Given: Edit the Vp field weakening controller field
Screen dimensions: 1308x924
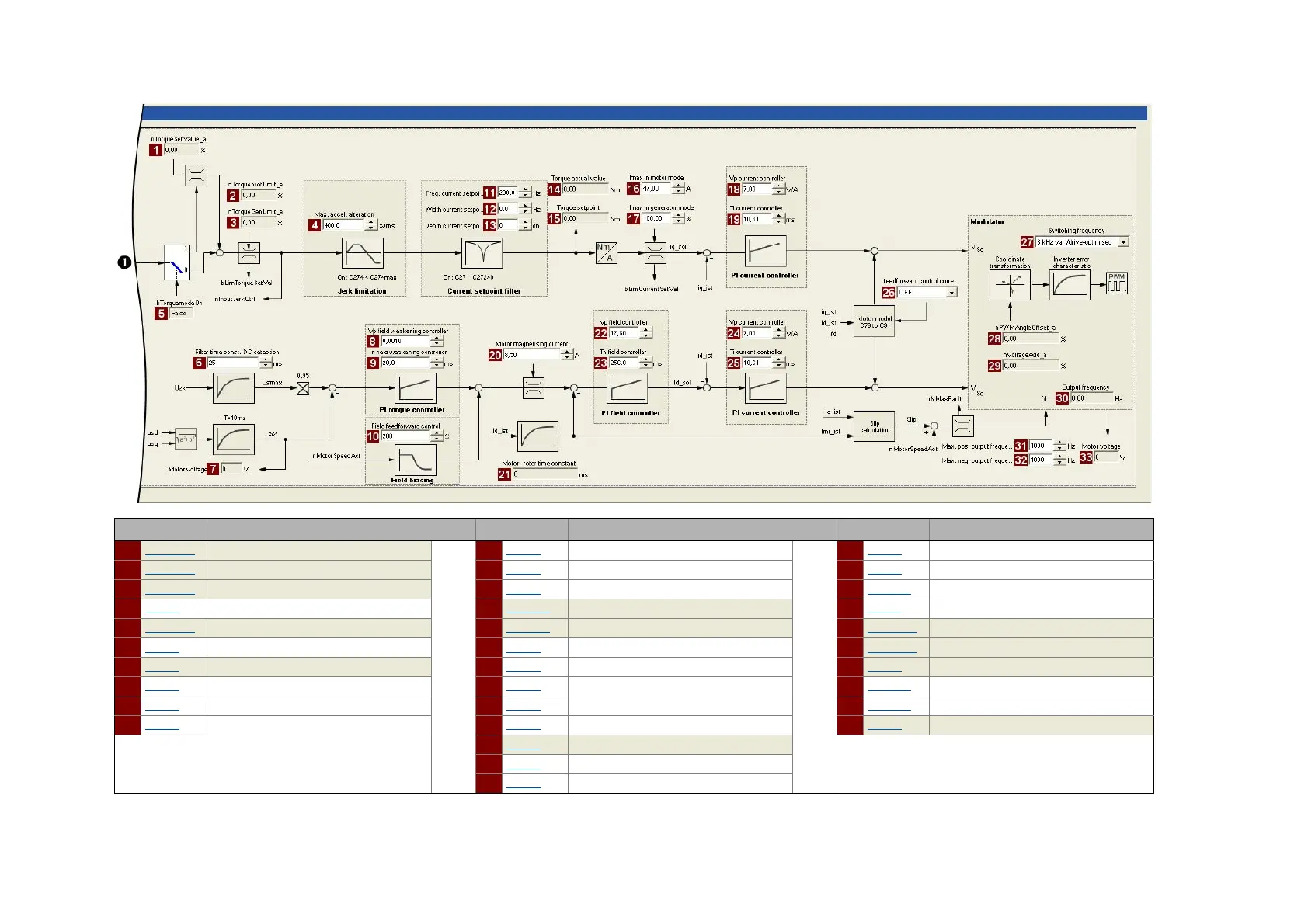Looking at the screenshot, I should [x=405, y=341].
